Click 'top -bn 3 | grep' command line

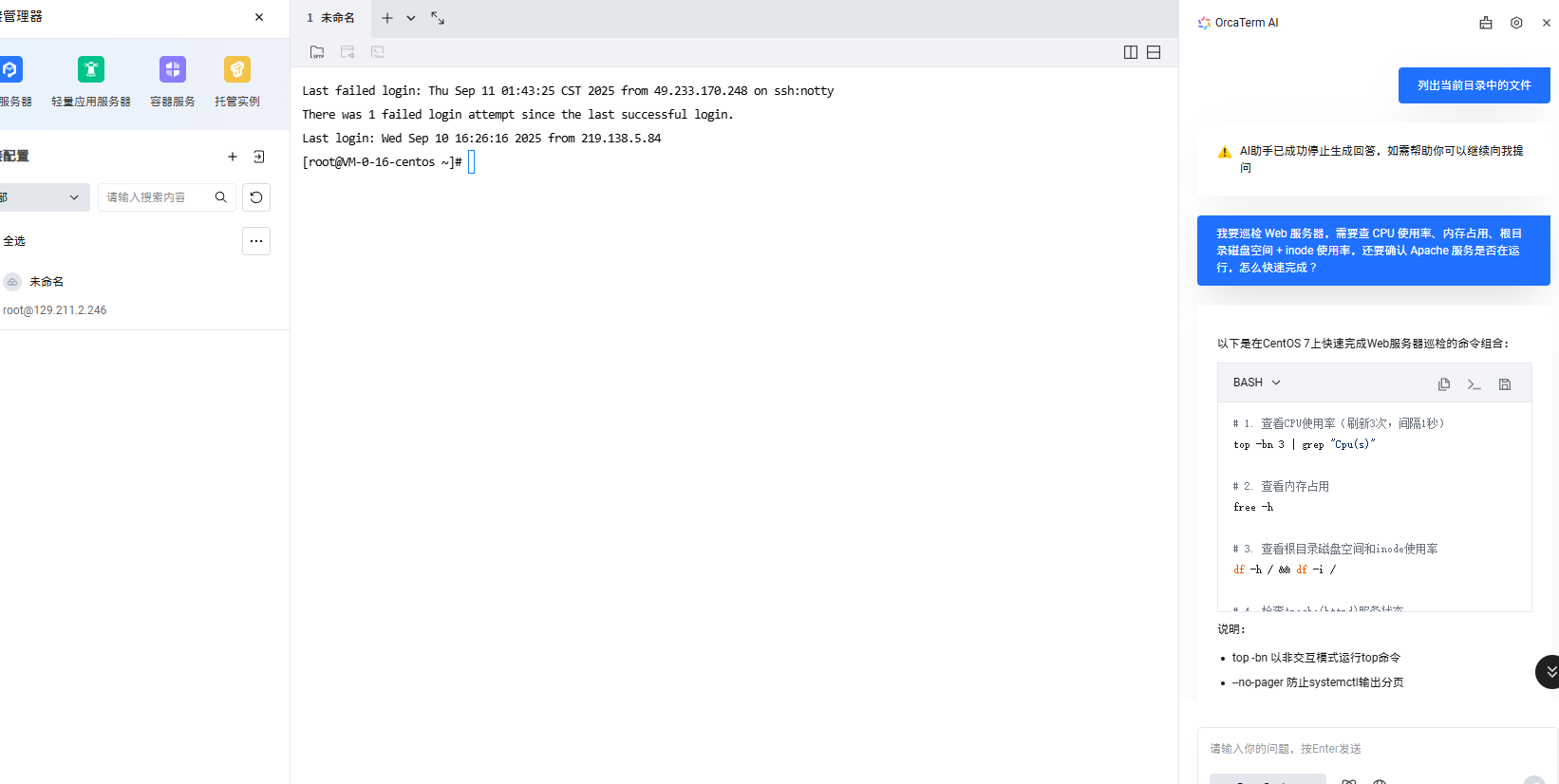1304,444
